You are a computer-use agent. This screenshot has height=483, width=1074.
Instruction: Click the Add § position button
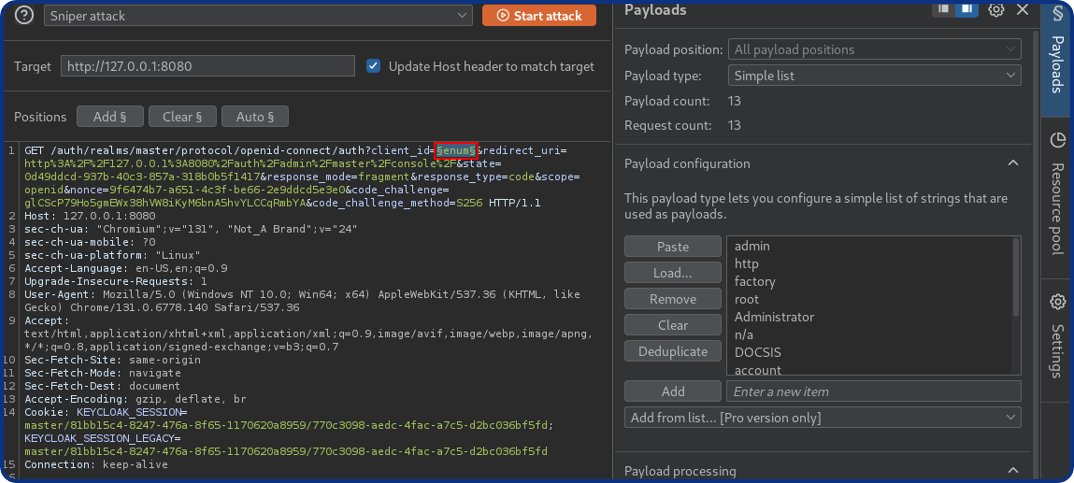coord(110,117)
